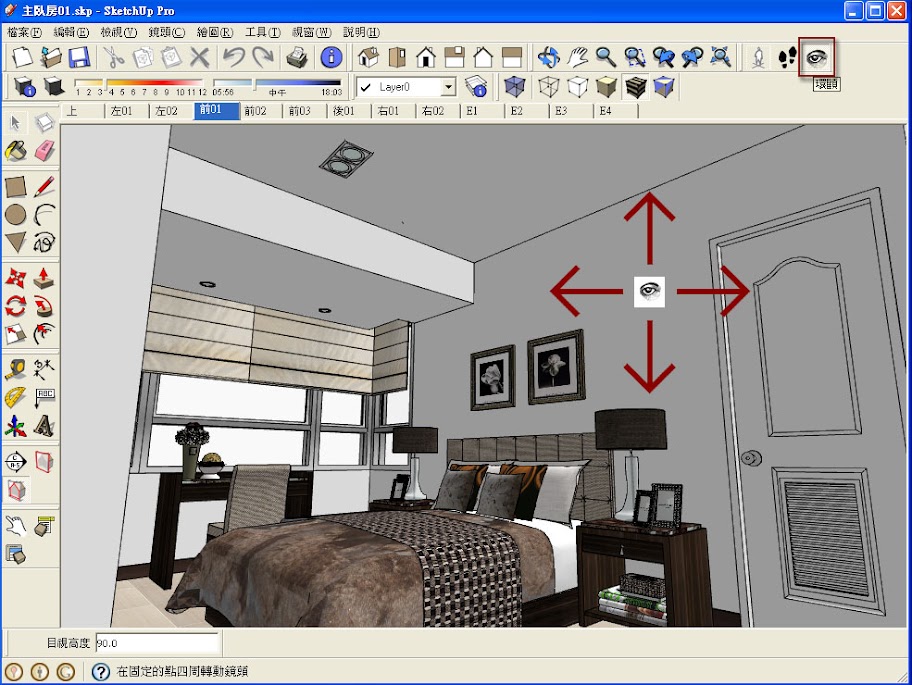This screenshot has height=685, width=912.
Task: Select the Eraser tool
Action: pos(44,151)
